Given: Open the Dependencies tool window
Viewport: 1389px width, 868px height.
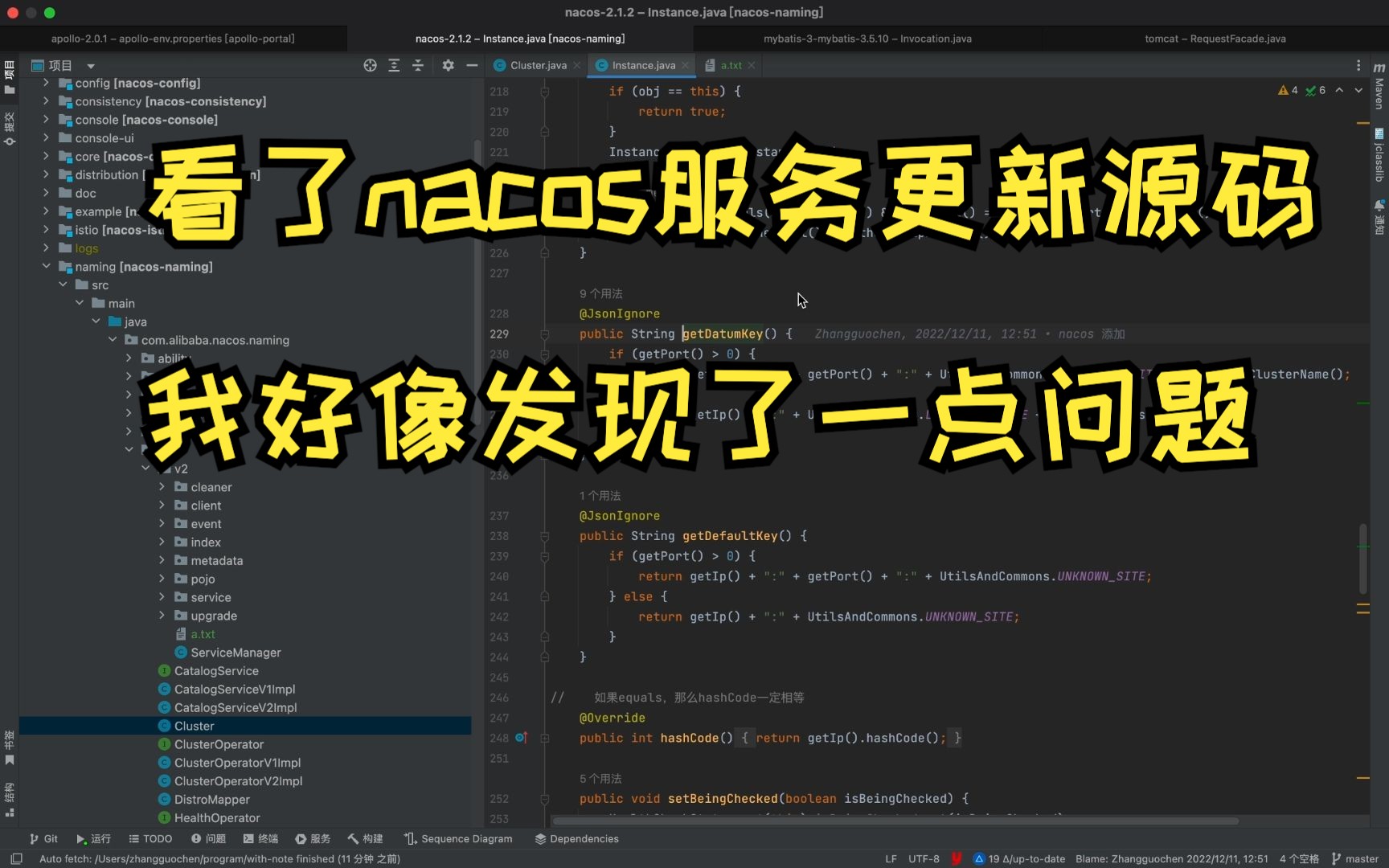Looking at the screenshot, I should (x=576, y=838).
